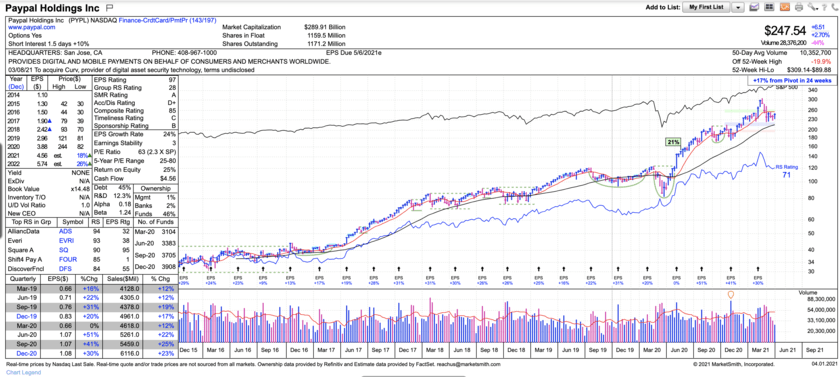
Task: Click the Group RS Rating row
Action: (136, 87)
